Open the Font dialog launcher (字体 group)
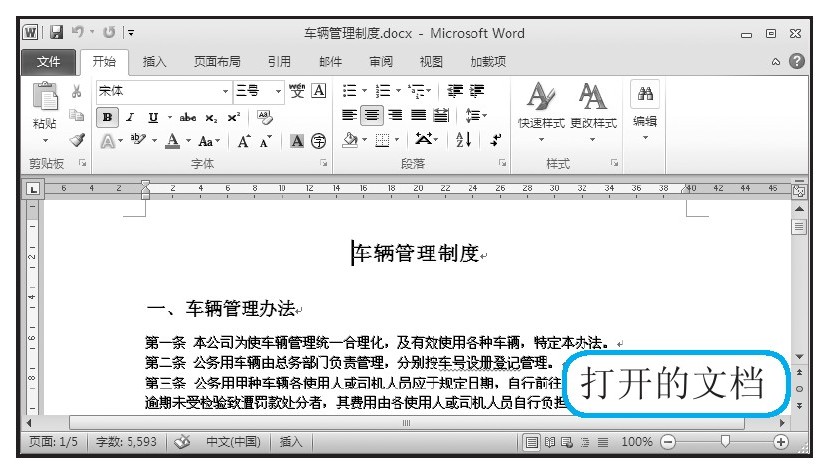 [323, 163]
